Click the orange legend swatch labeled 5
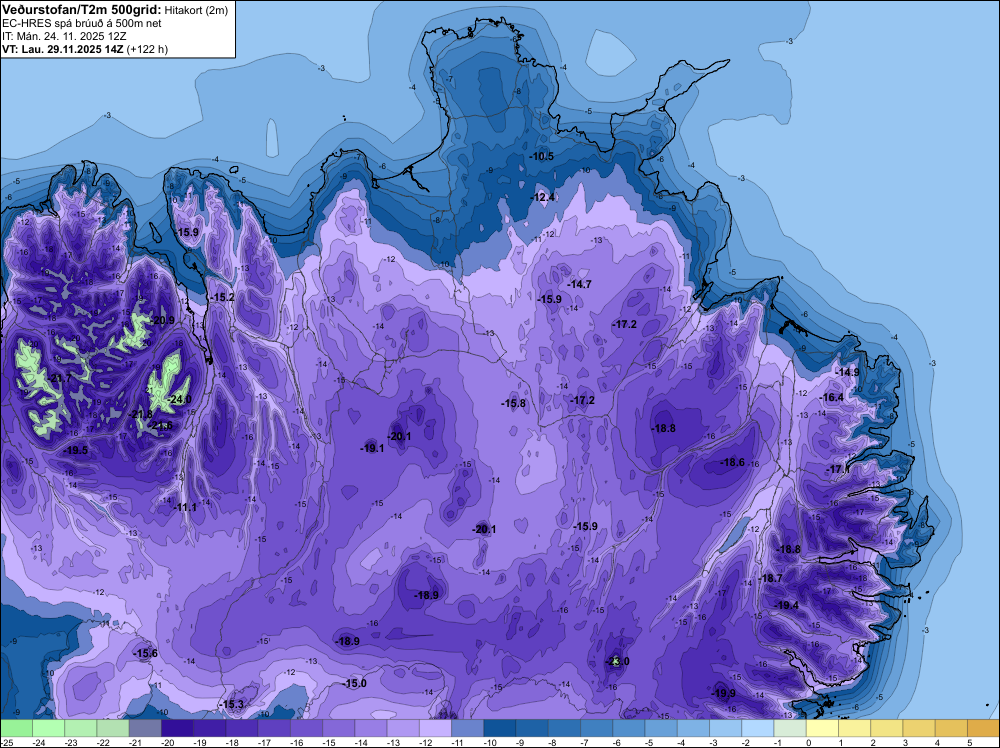This screenshot has height=748, width=1000. tap(983, 728)
